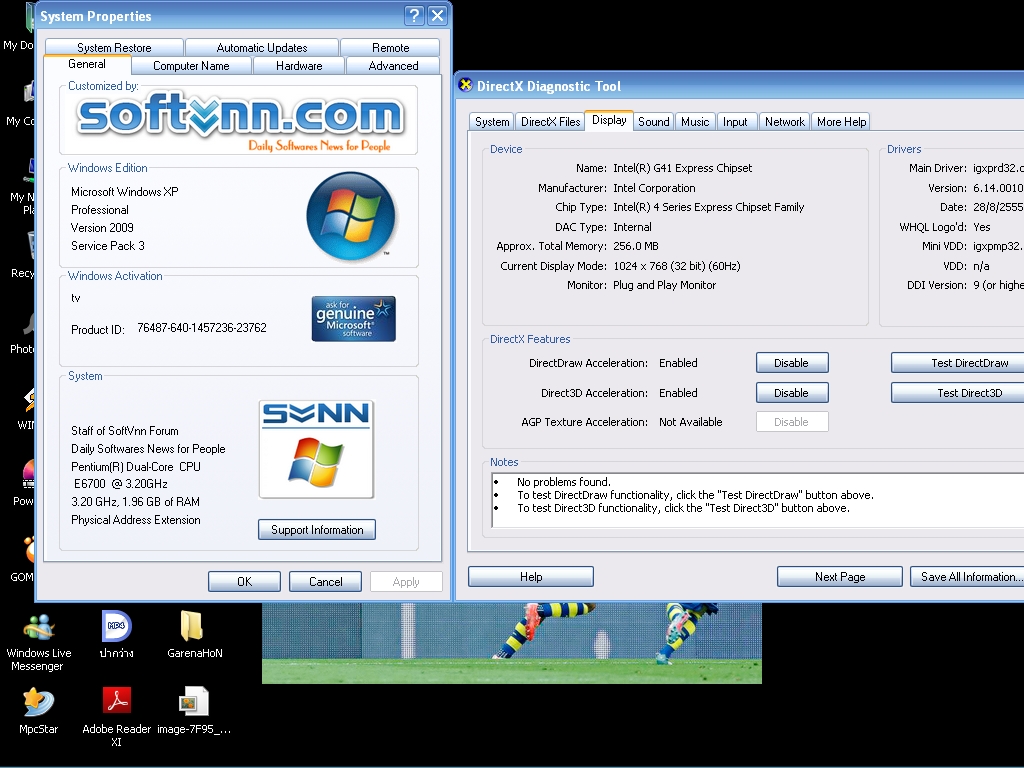This screenshot has height=768, width=1024.
Task: Open the More Help tab
Action: point(841,121)
